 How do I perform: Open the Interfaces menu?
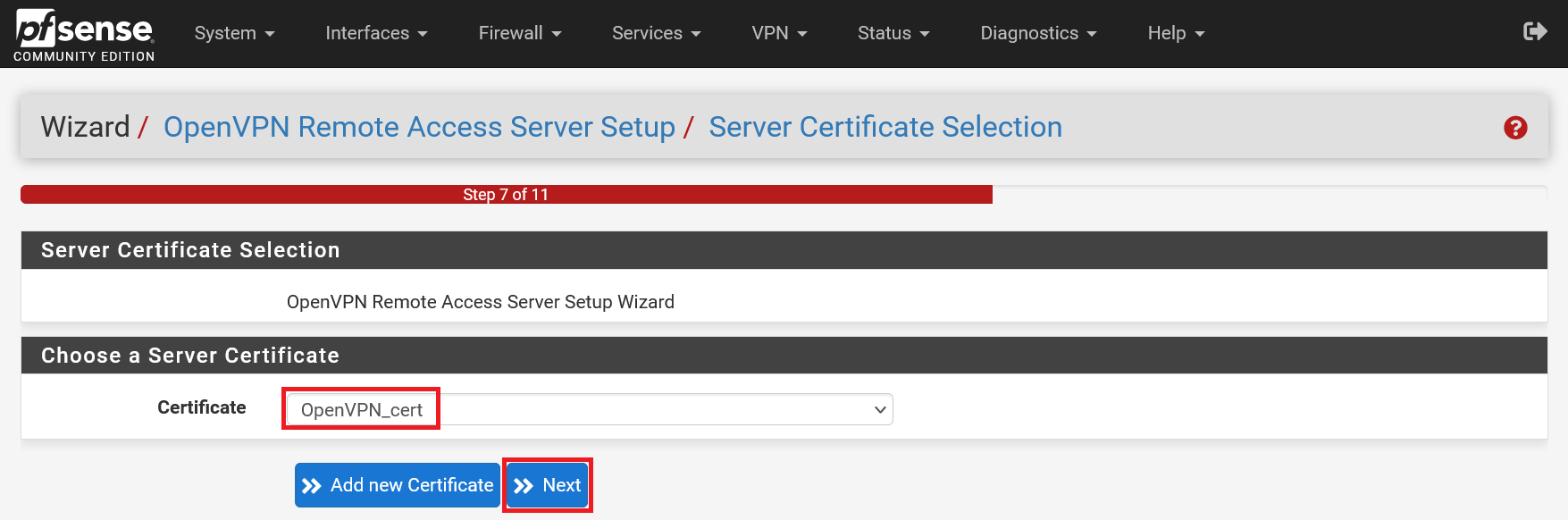[376, 33]
